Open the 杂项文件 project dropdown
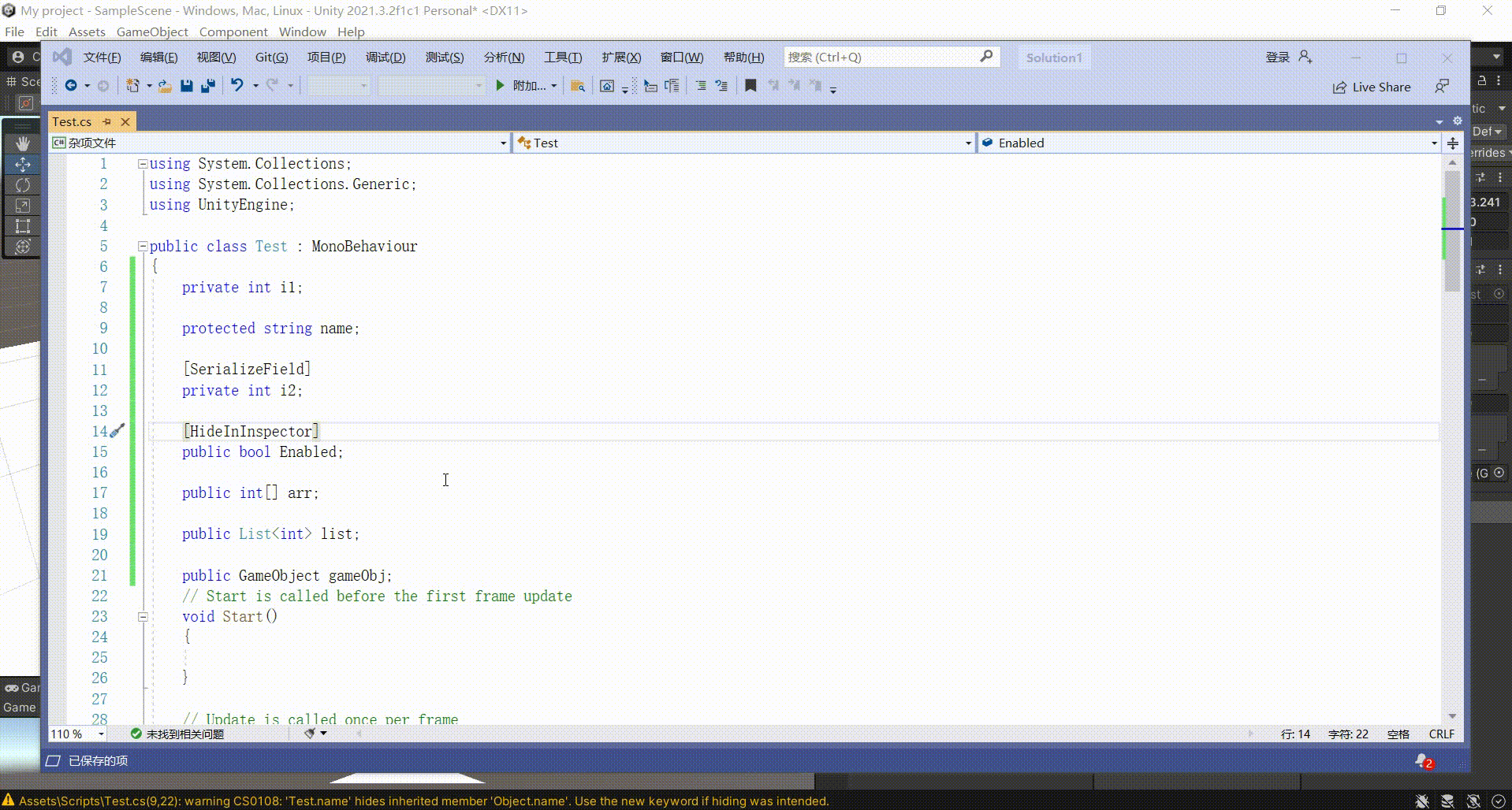This screenshot has width=1512, height=810. [x=279, y=143]
